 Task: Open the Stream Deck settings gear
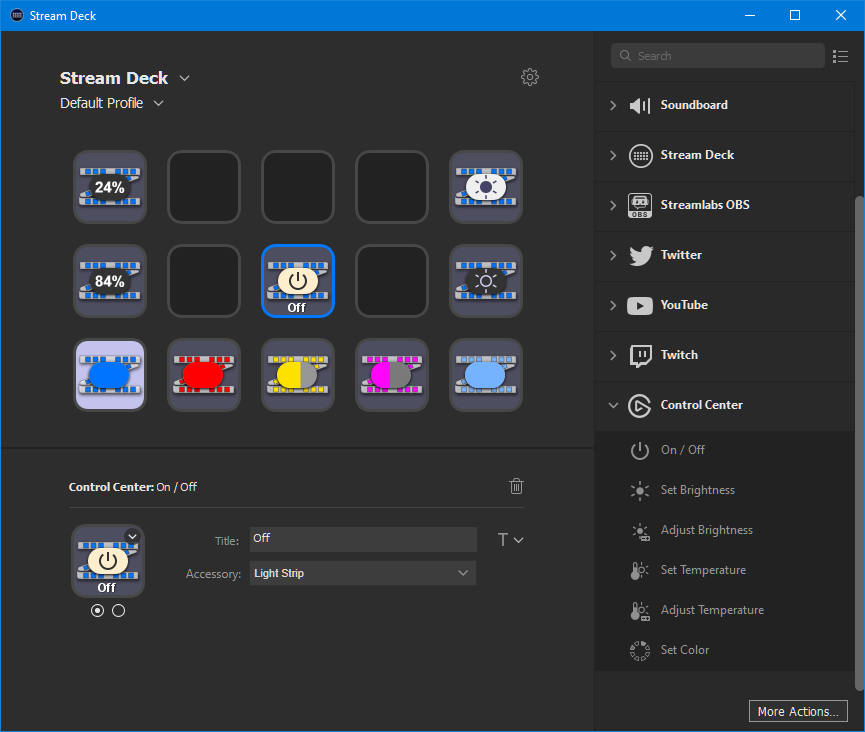tap(530, 77)
